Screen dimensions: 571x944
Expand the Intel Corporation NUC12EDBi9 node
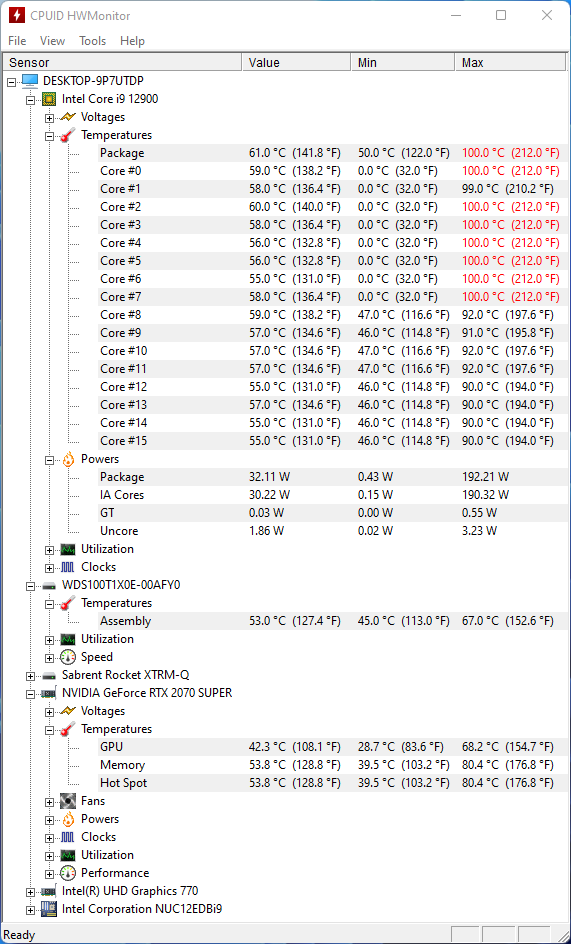pos(30,910)
